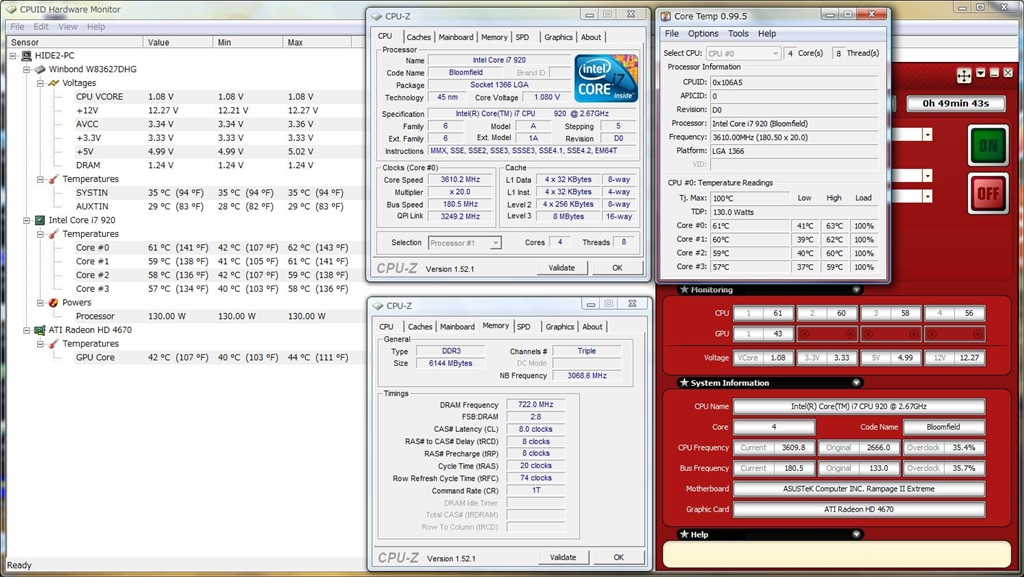Click the Intel Core i7 920 chip icon

(40, 220)
